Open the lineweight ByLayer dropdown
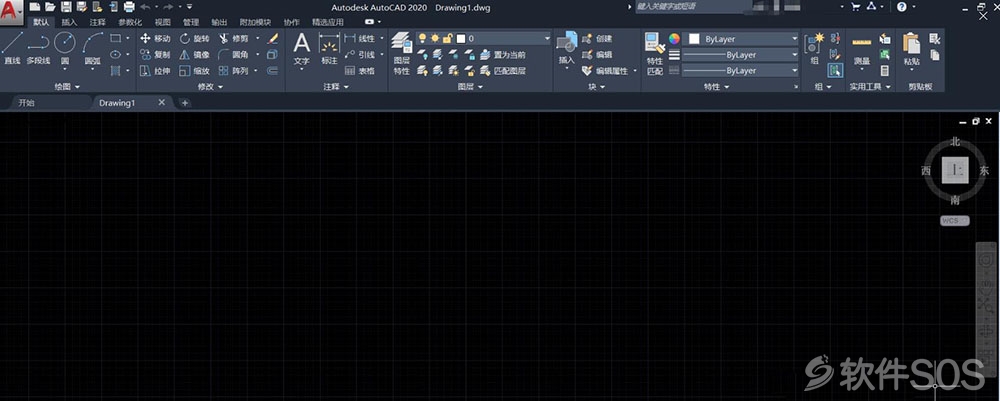 click(740, 55)
